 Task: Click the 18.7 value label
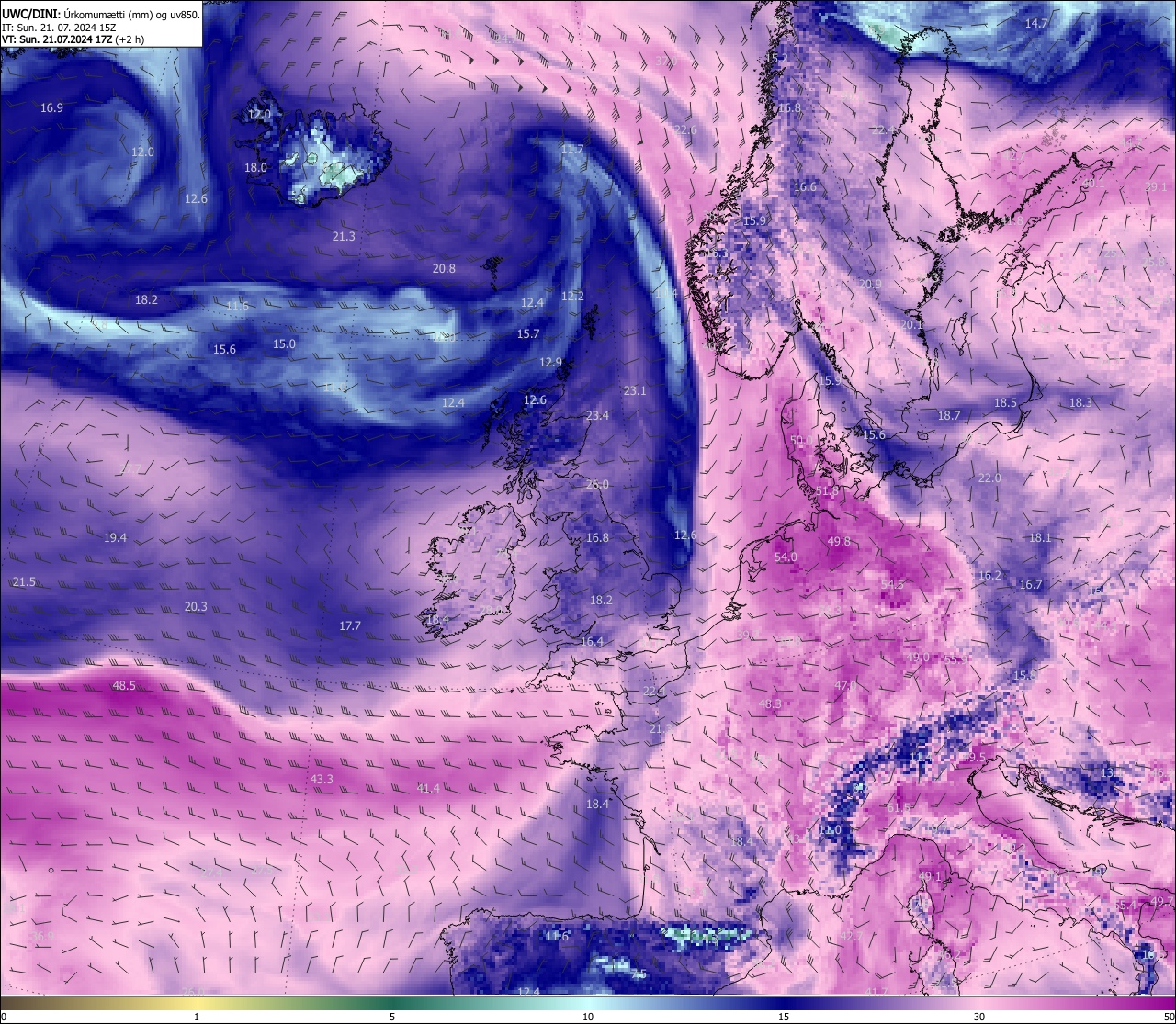(x=949, y=416)
